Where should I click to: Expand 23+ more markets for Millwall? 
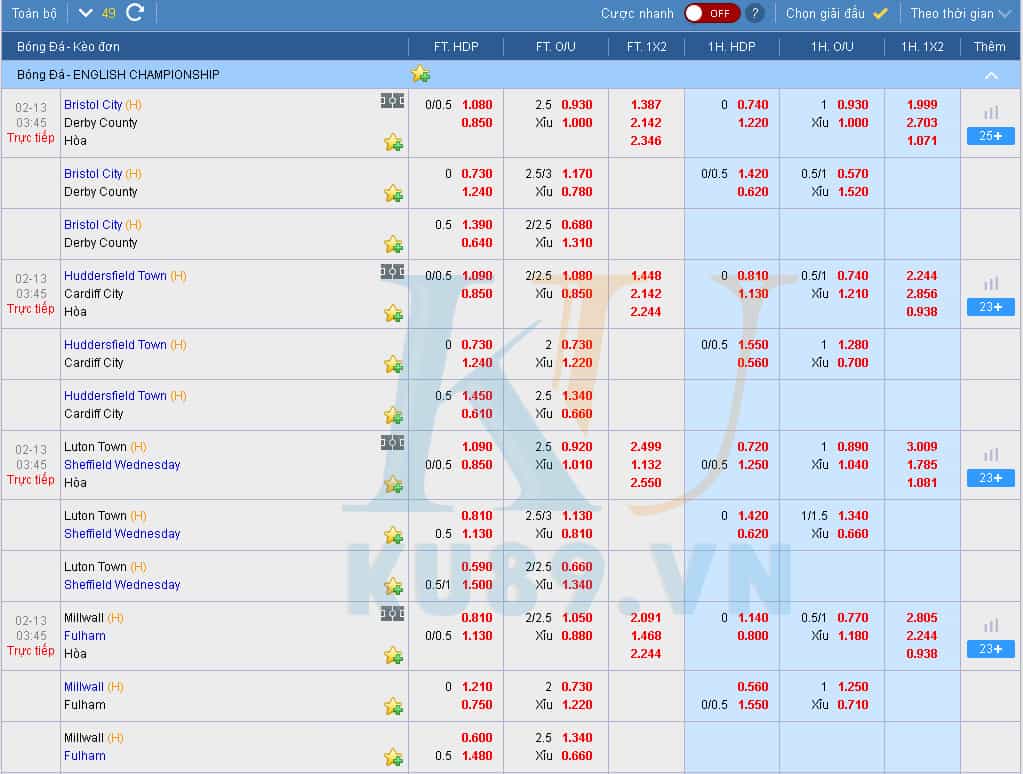point(990,649)
